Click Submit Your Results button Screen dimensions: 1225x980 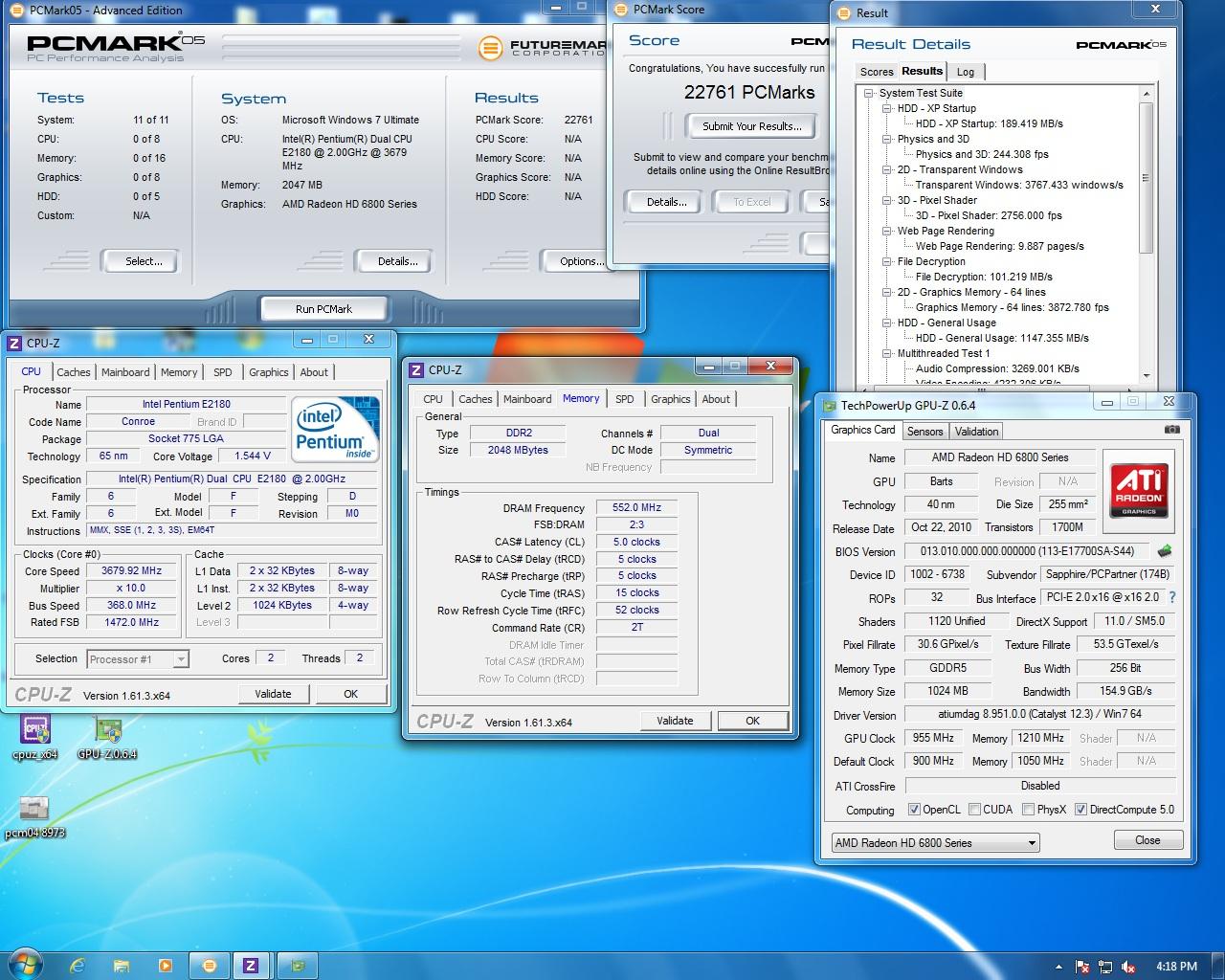(751, 126)
